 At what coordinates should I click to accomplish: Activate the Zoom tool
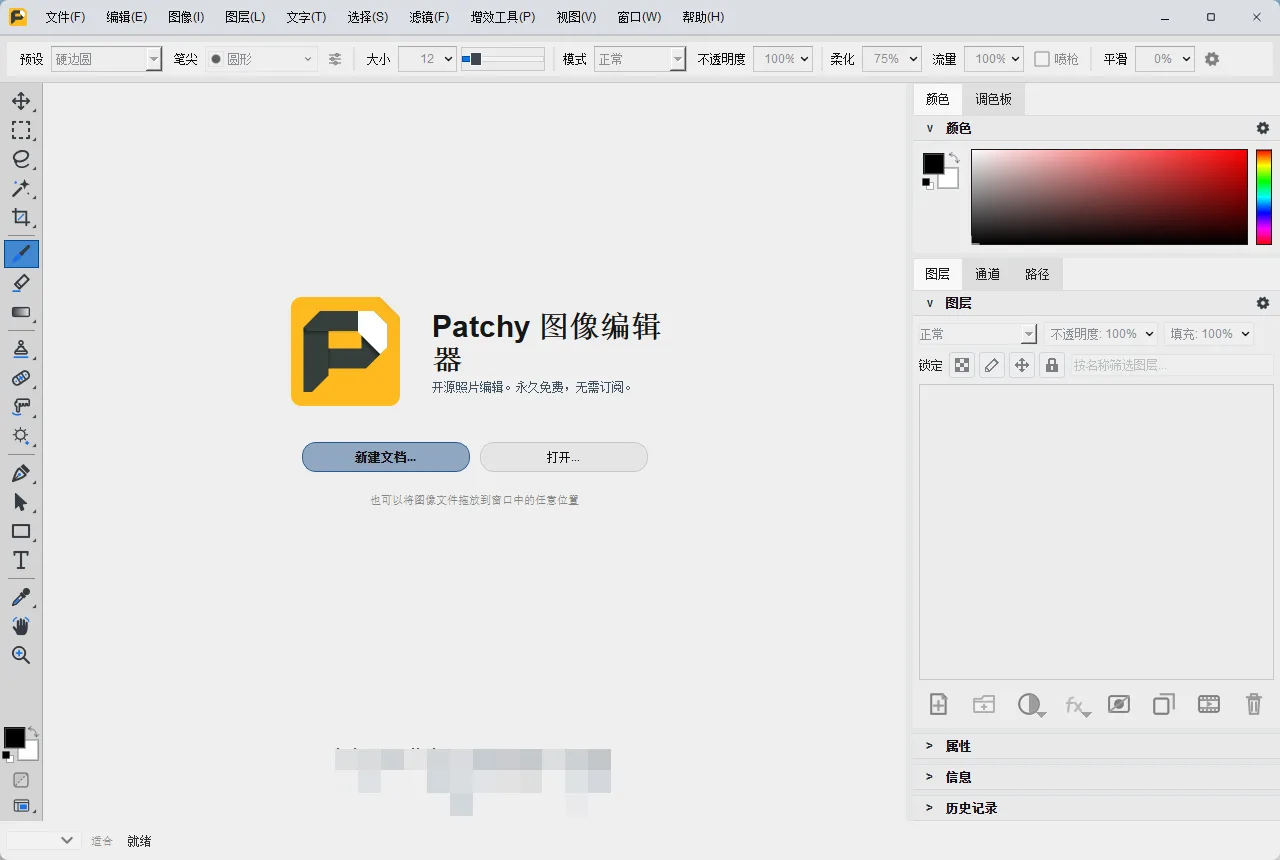[21, 655]
